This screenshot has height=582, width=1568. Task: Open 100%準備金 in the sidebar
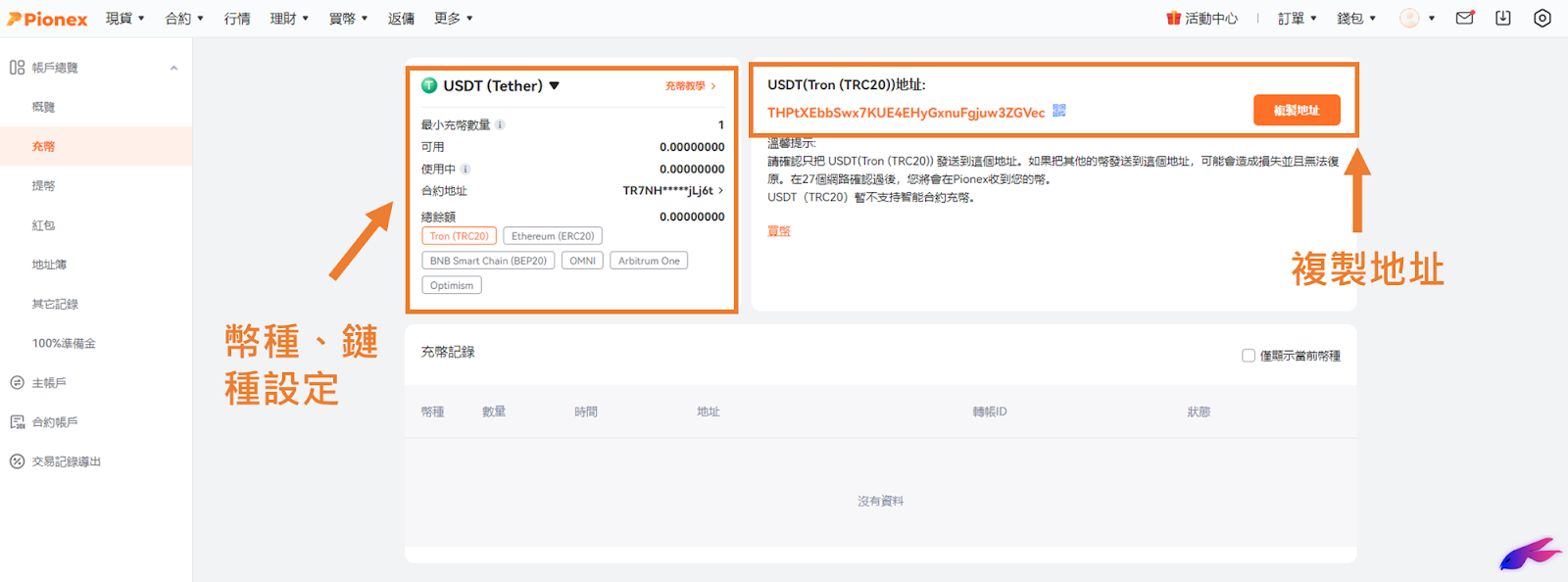[64, 343]
